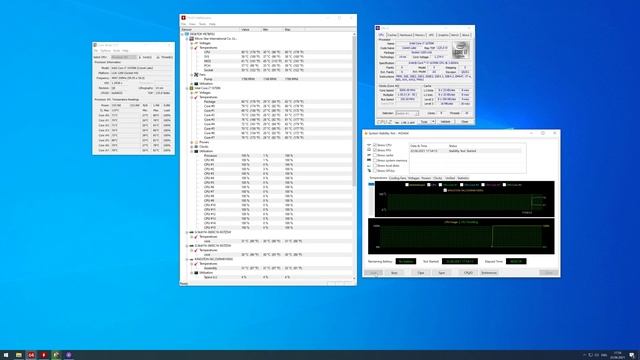Click the Close button in CPU-Z
The width and height of the screenshot is (640, 360).
[x=464, y=122]
